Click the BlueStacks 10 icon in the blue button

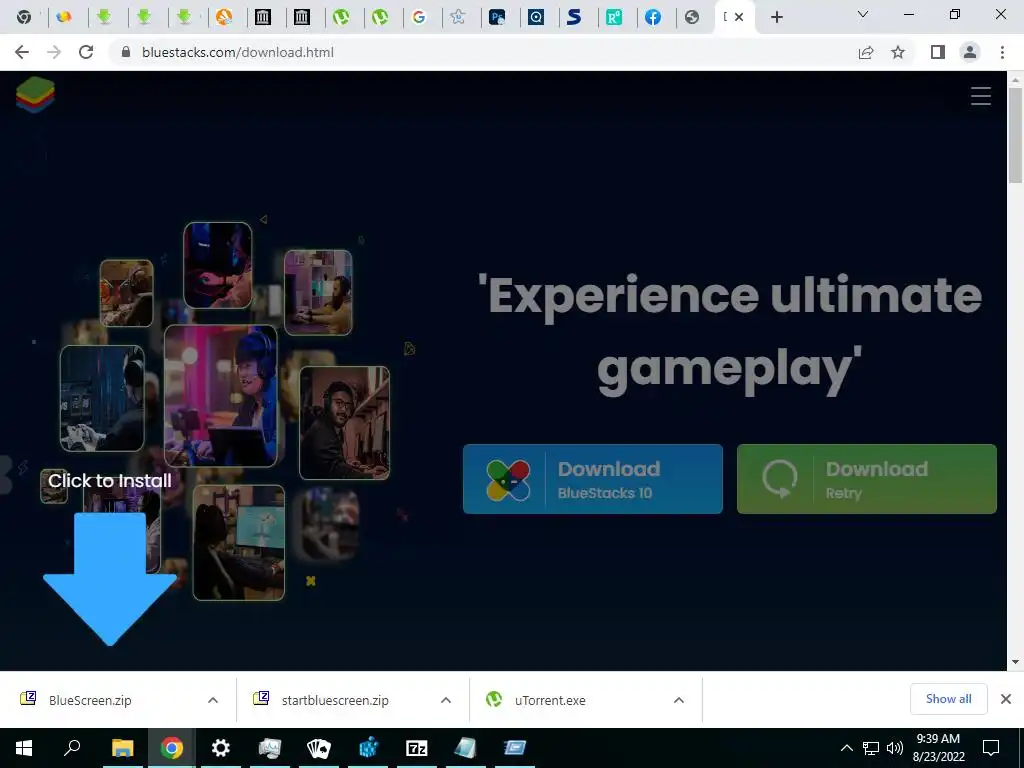[x=508, y=480]
